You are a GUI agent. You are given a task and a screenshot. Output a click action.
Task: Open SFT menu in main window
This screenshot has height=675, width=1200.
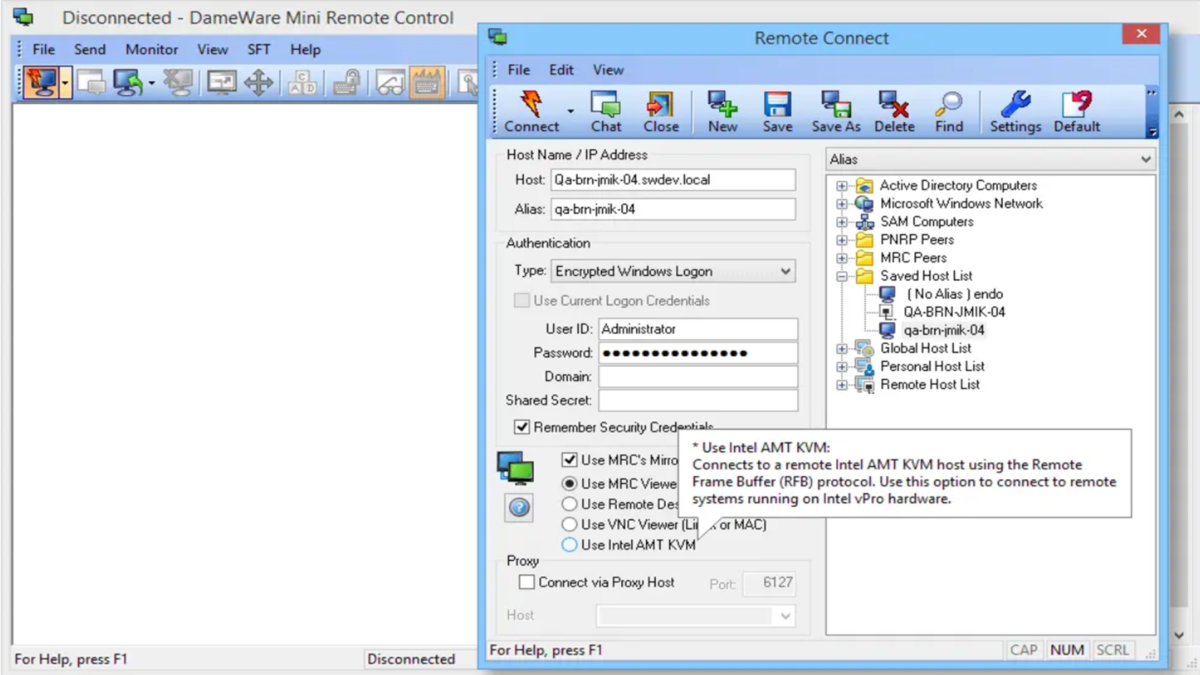(x=259, y=49)
